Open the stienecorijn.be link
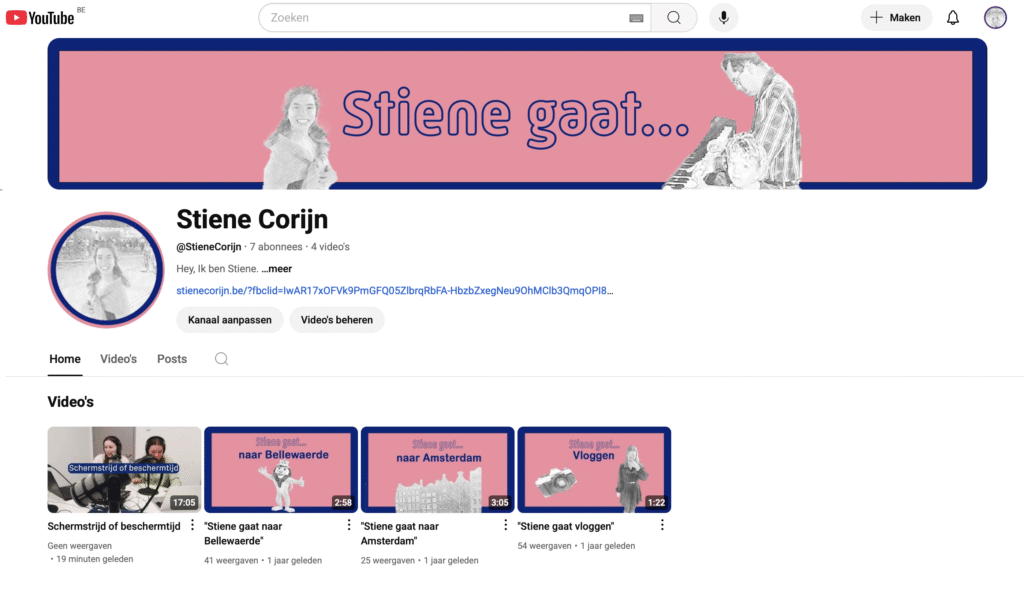This screenshot has height=592, width=1024. pos(394,291)
